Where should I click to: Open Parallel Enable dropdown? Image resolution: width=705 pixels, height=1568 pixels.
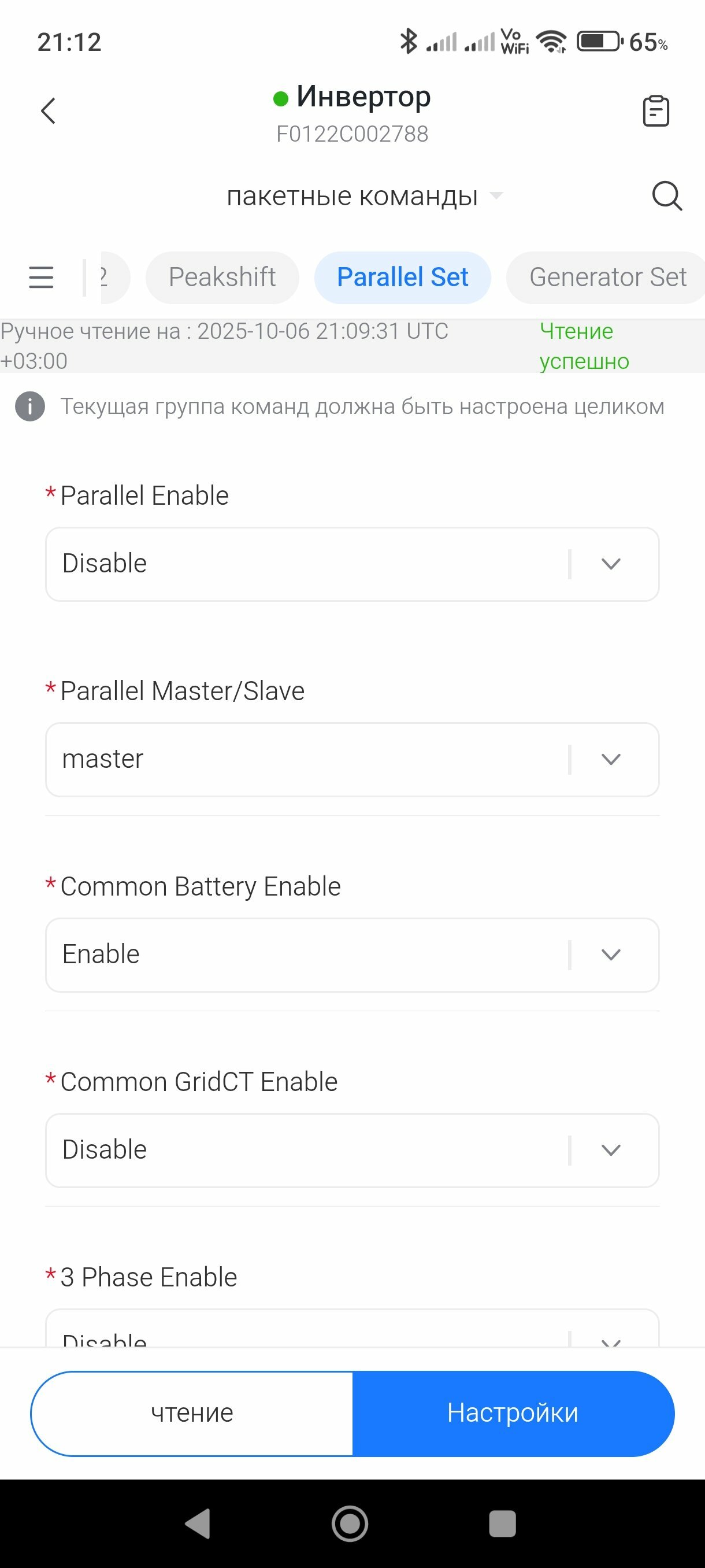[x=352, y=564]
